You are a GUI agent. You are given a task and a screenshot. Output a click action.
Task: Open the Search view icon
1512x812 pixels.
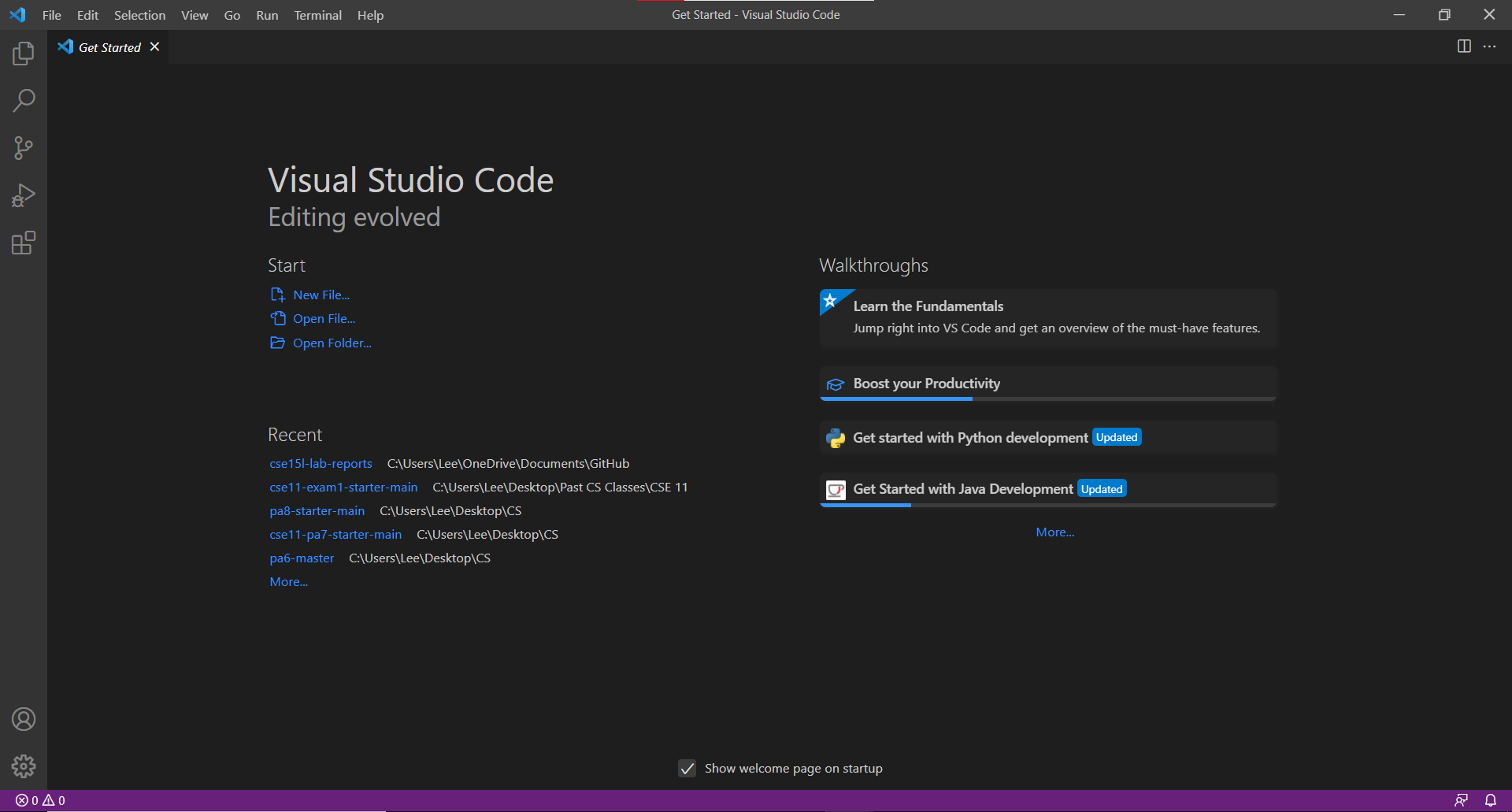pyautogui.click(x=24, y=101)
